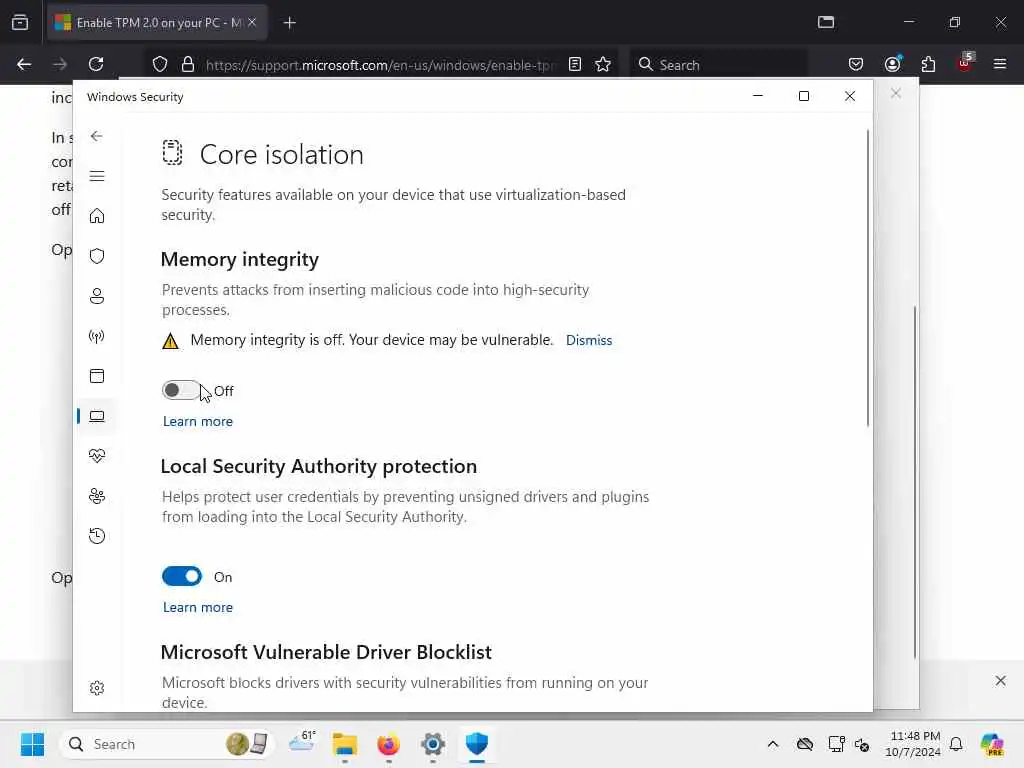Open App & browser control icon

[x=97, y=376]
